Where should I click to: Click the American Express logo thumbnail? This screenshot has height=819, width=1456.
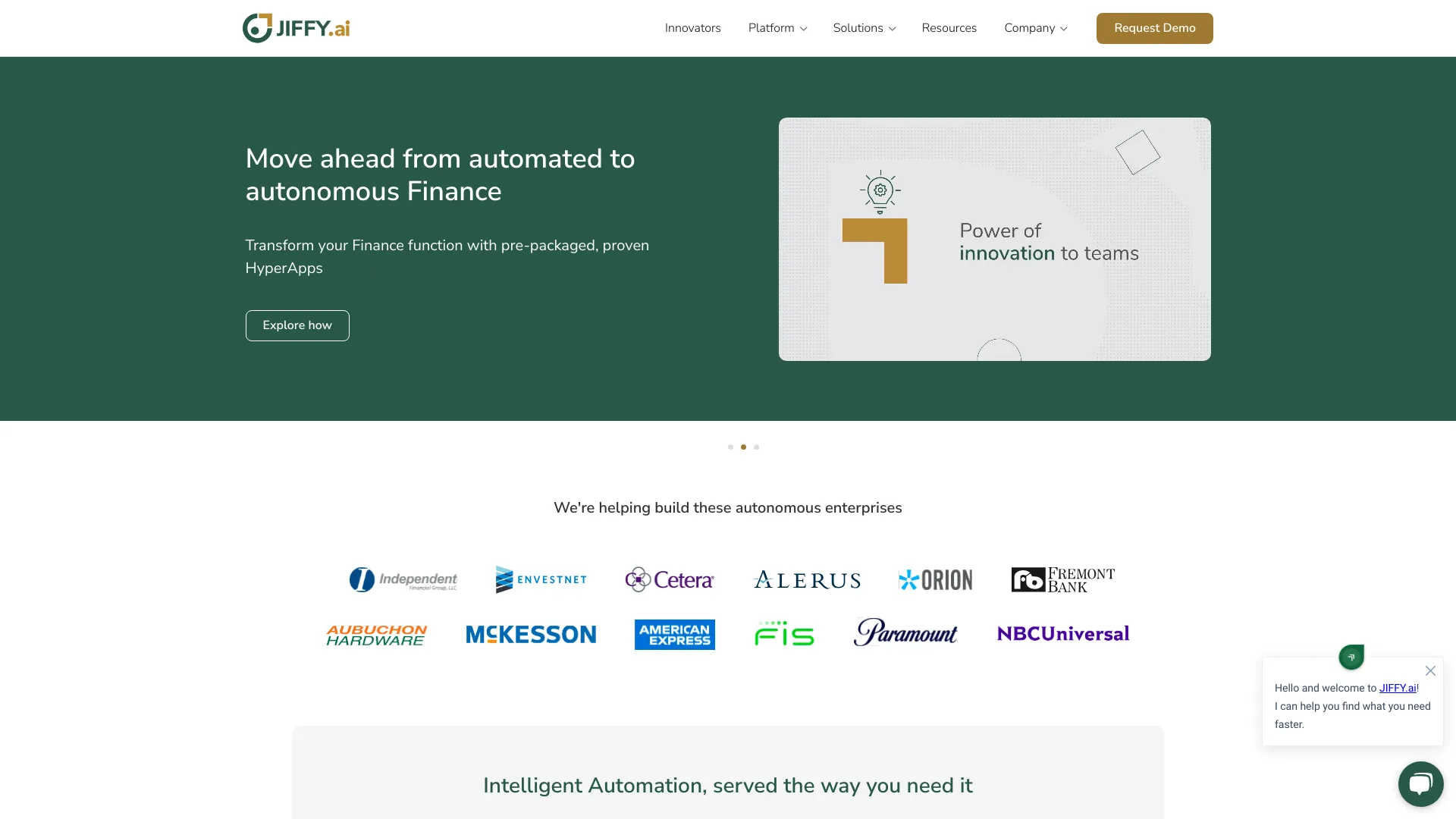pos(674,633)
